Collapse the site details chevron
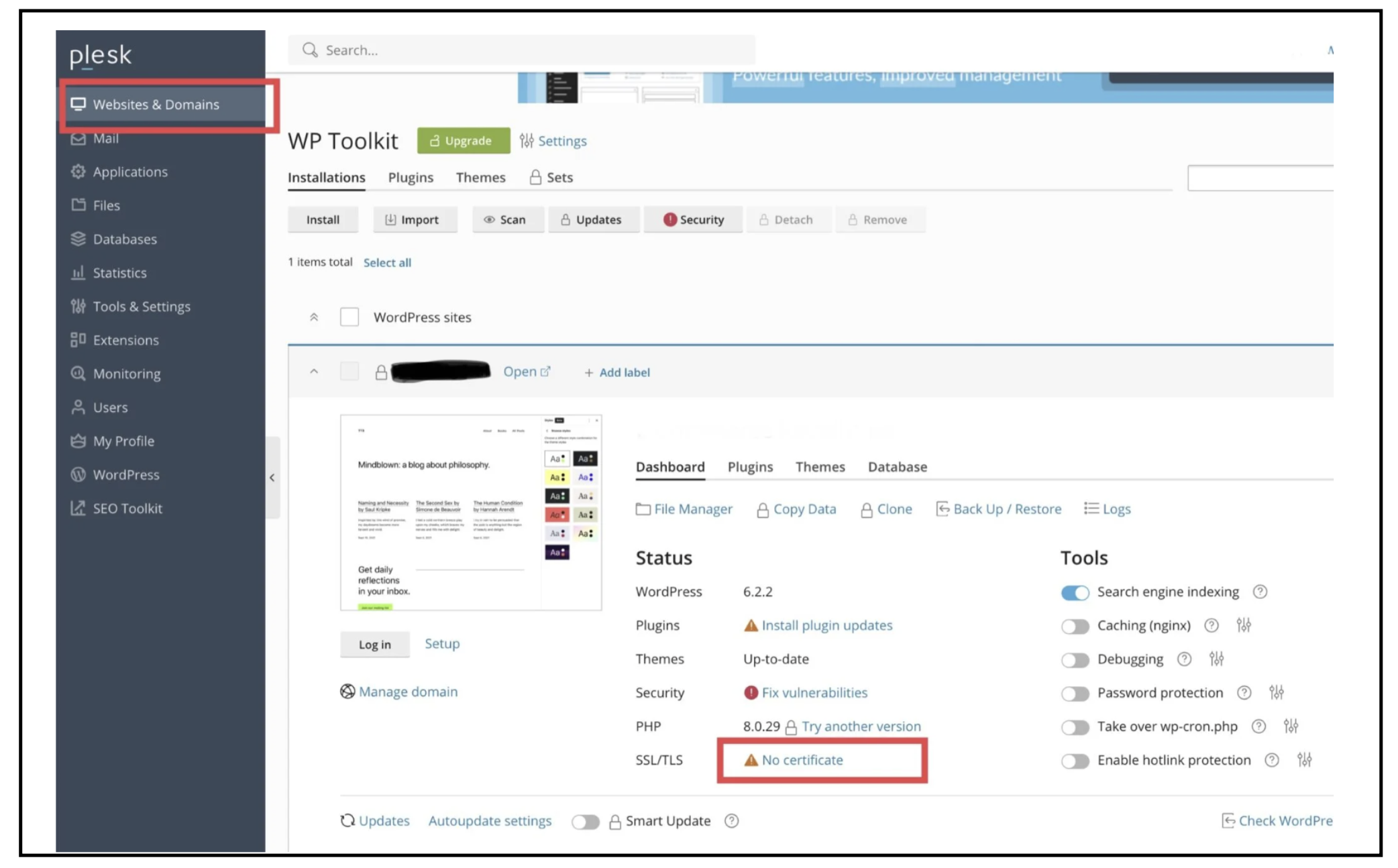The height and width of the screenshot is (868, 1398). tap(313, 372)
